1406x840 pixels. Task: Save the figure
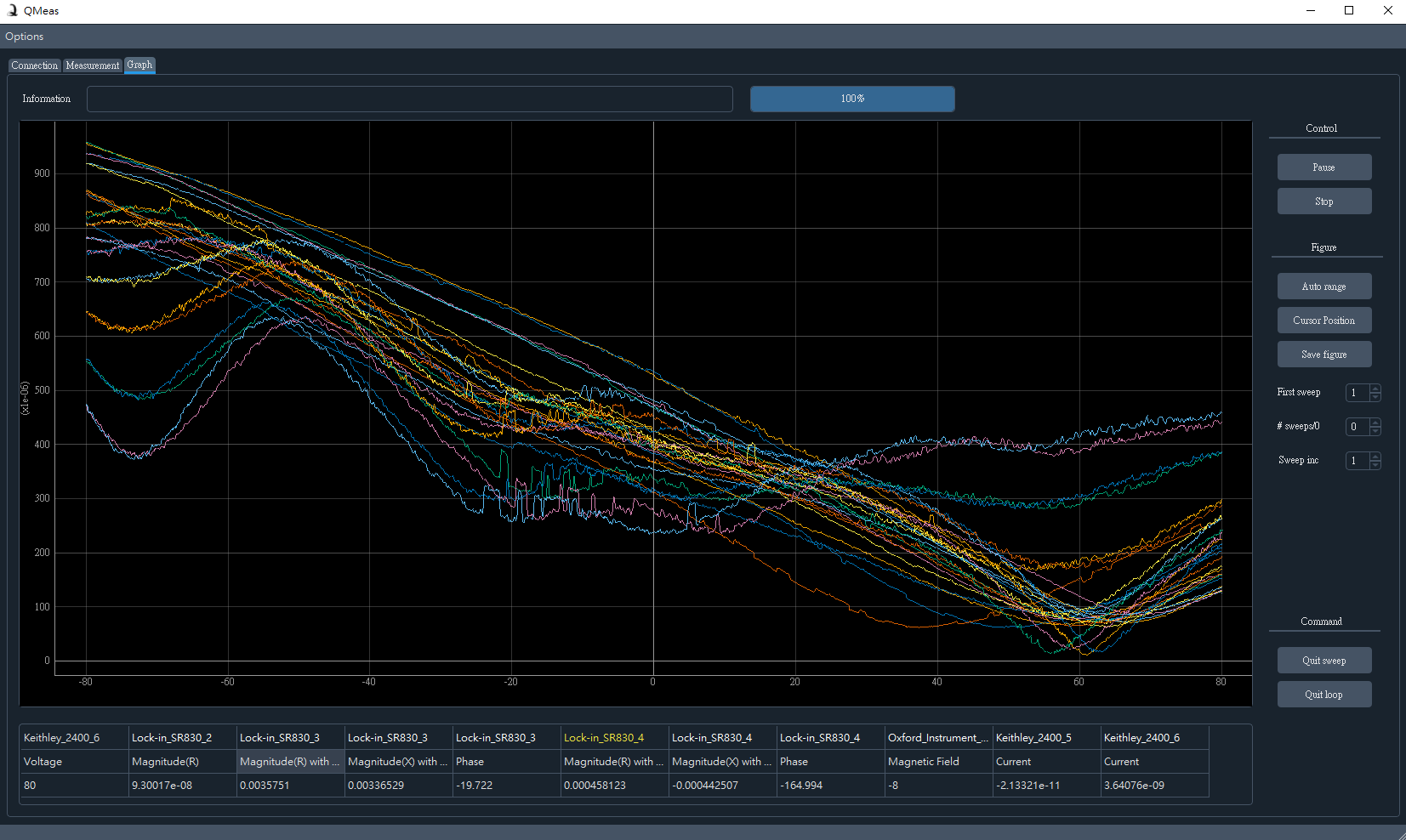coord(1323,355)
